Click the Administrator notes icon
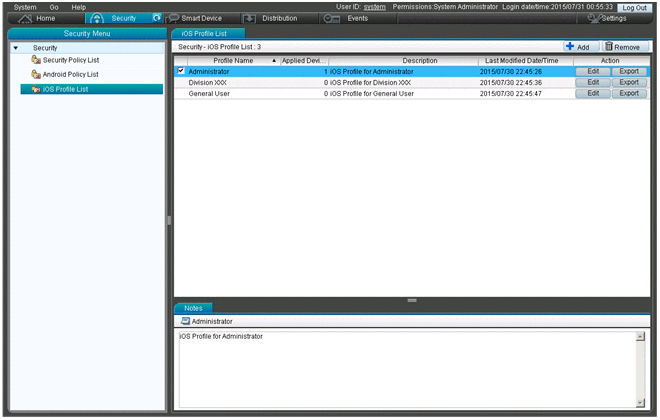This screenshot has height=420, width=660. [x=185, y=322]
